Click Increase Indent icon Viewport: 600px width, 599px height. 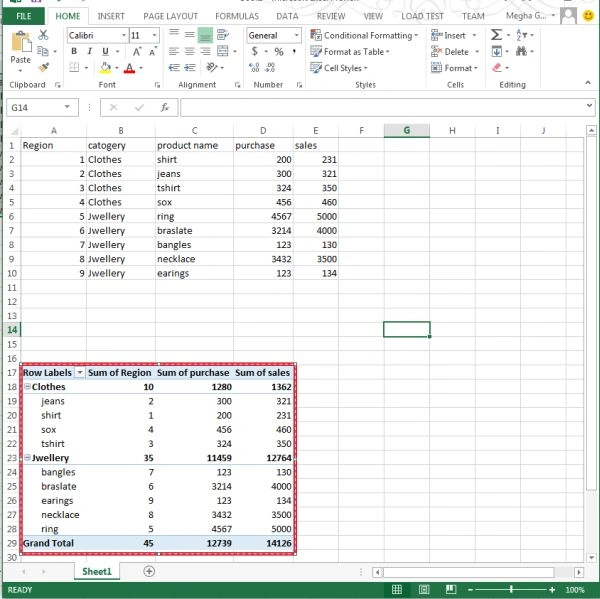(x=190, y=68)
